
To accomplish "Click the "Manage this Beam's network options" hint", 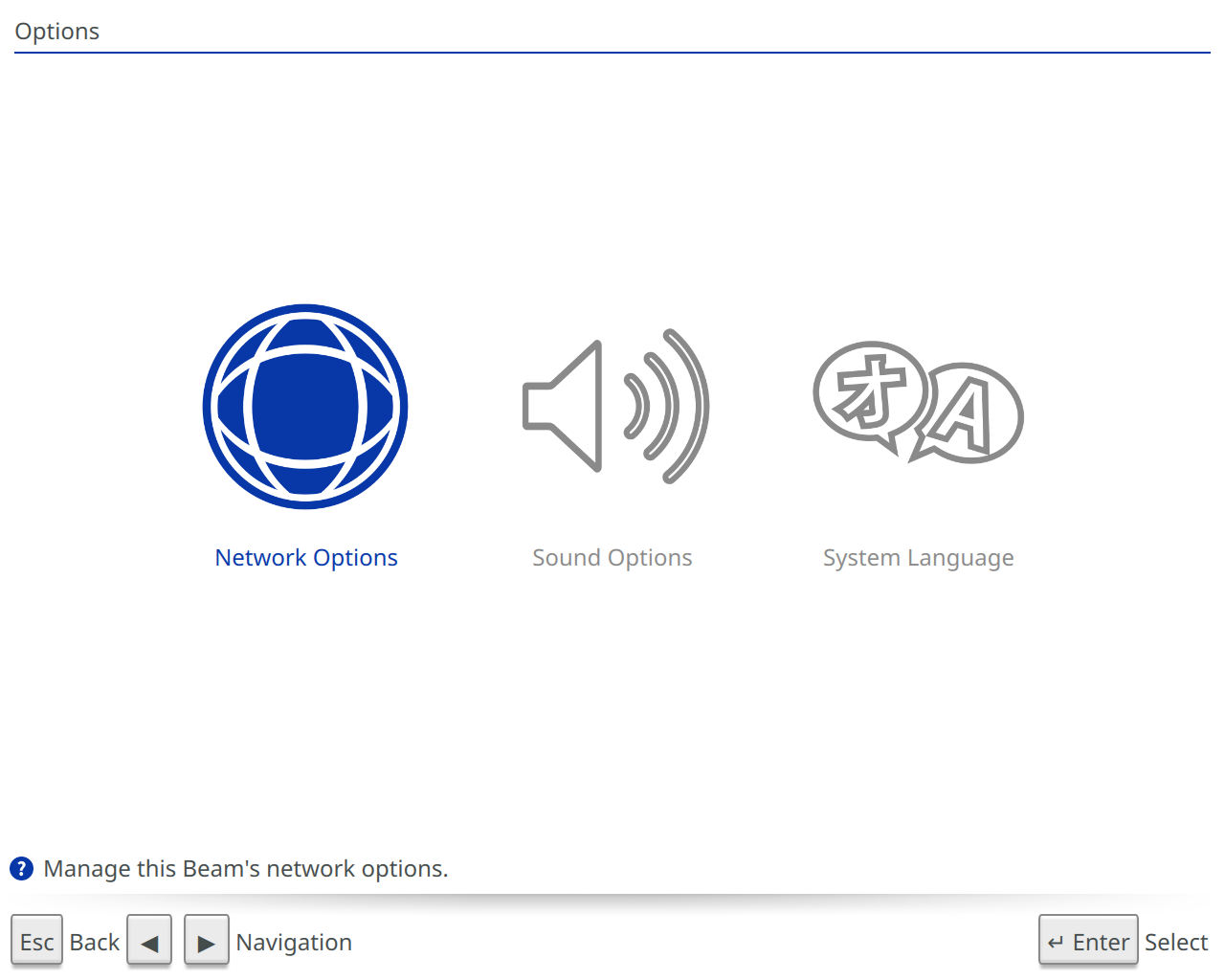I will pyautogui.click(x=246, y=869).
